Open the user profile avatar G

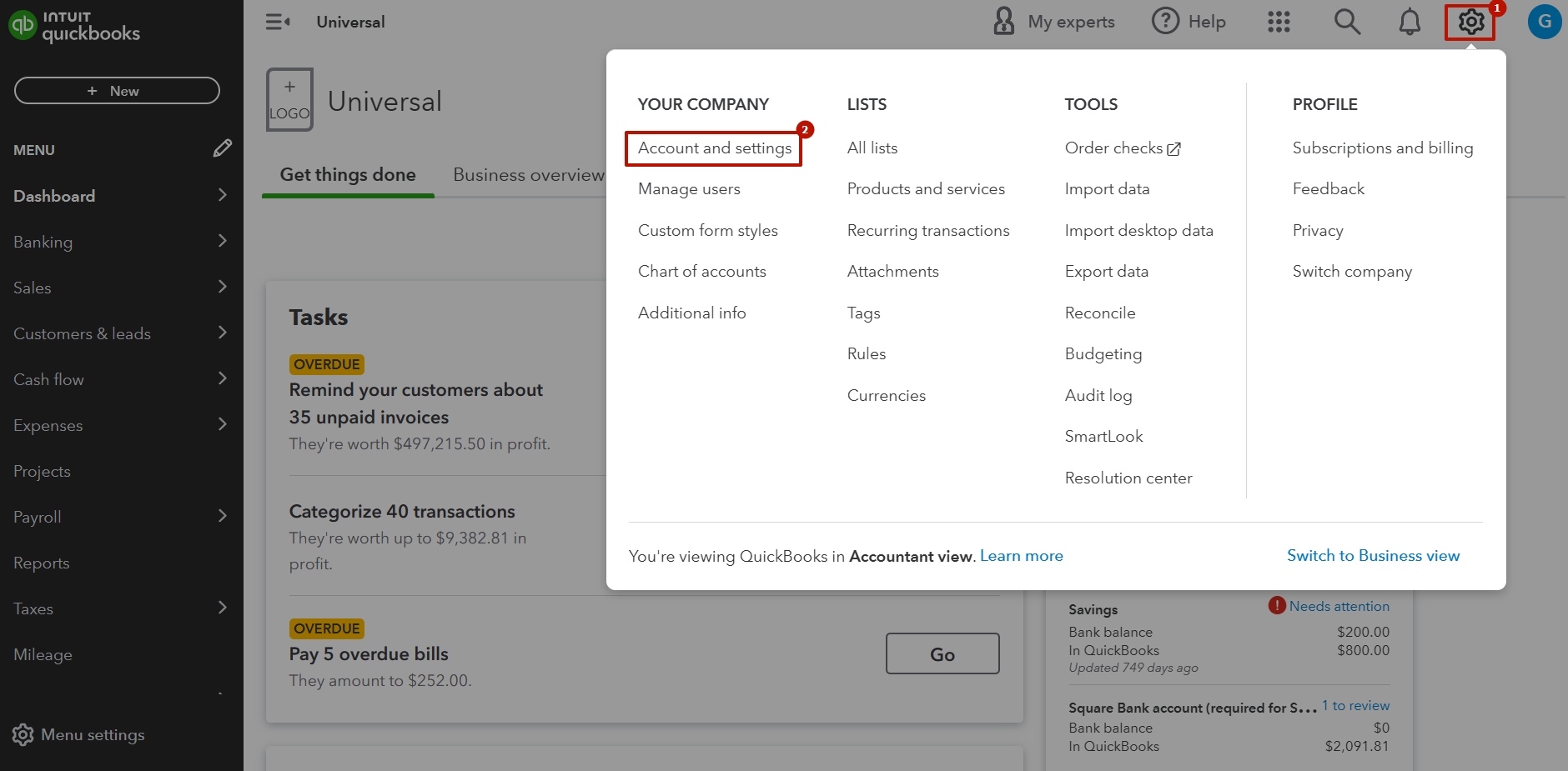click(x=1544, y=22)
